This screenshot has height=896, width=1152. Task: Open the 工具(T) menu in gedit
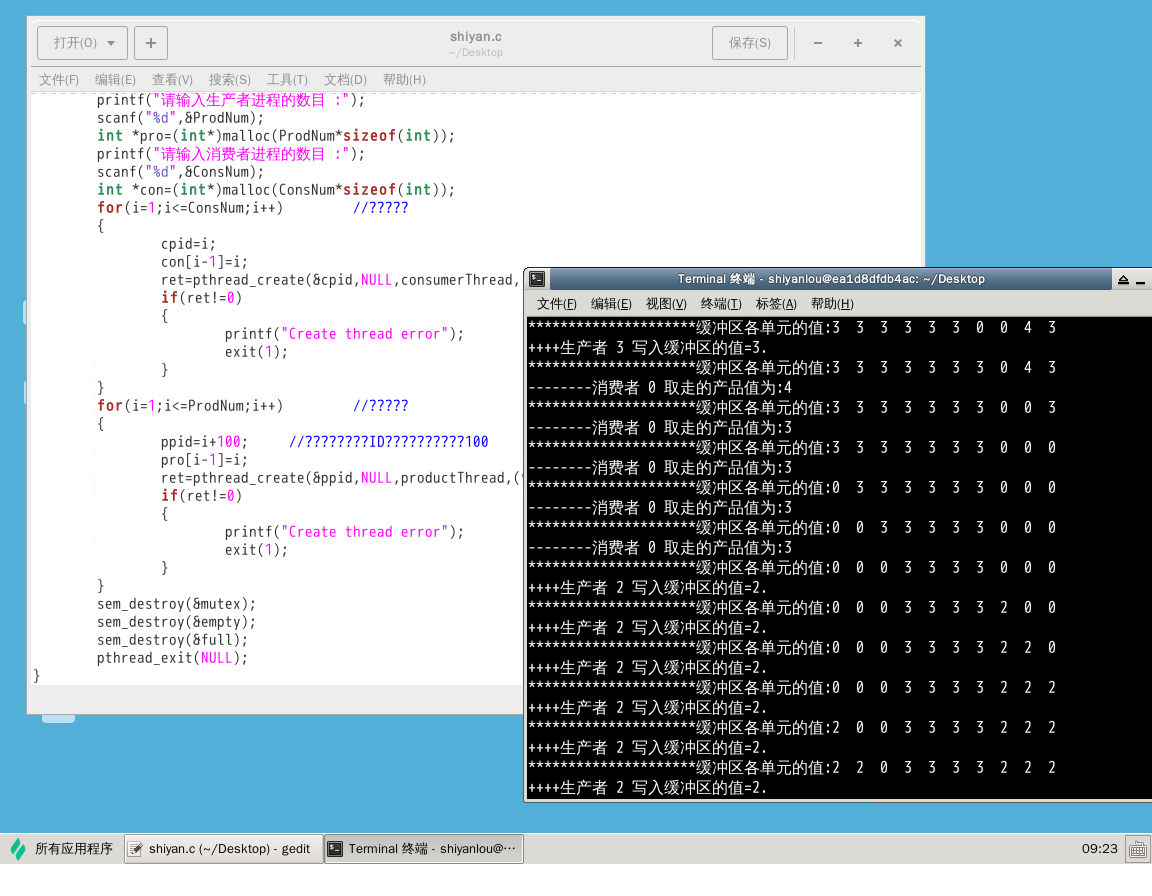[x=287, y=80]
